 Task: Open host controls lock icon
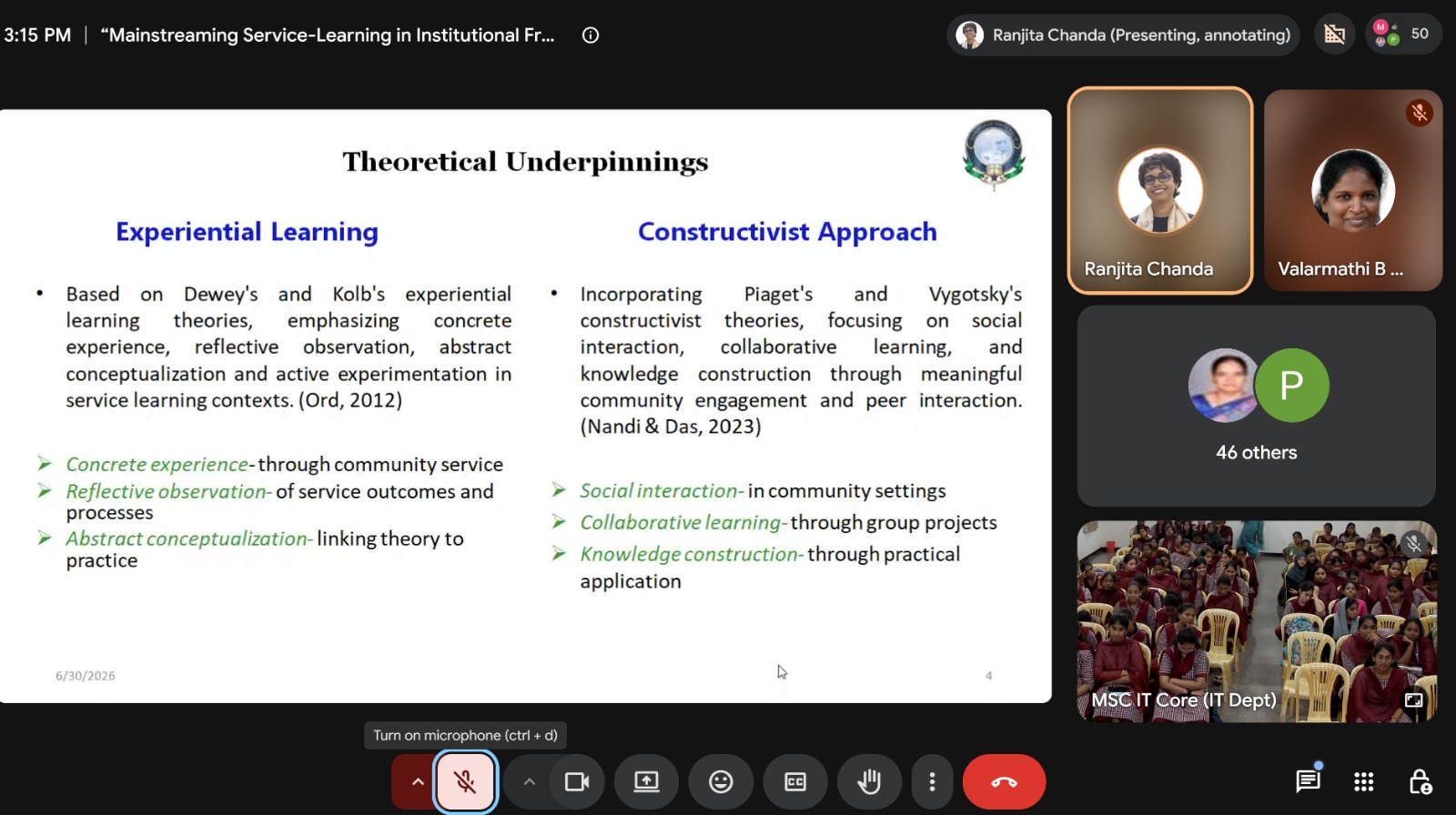tap(1420, 781)
